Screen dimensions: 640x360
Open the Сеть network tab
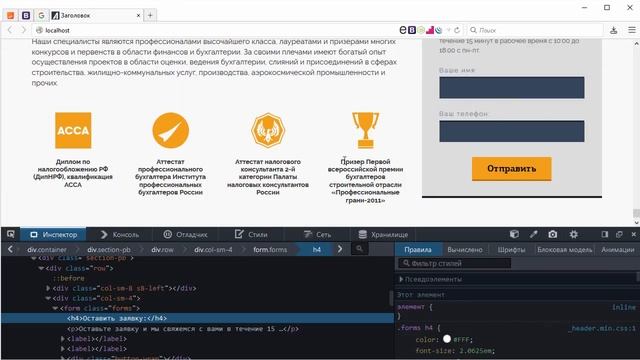click(x=318, y=235)
